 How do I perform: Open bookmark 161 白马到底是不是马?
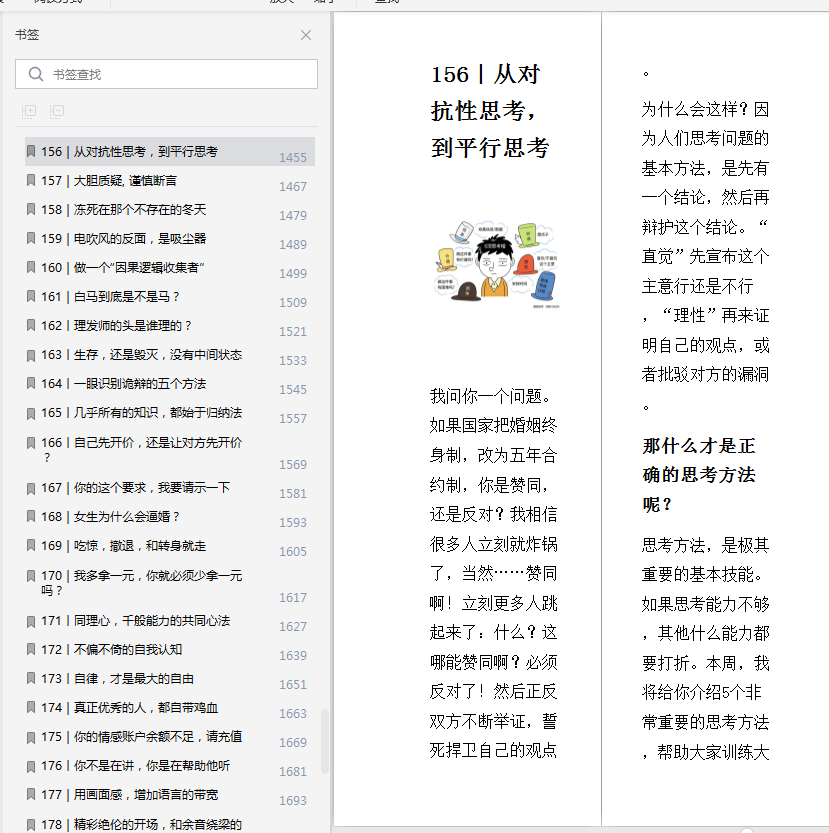click(x=111, y=297)
